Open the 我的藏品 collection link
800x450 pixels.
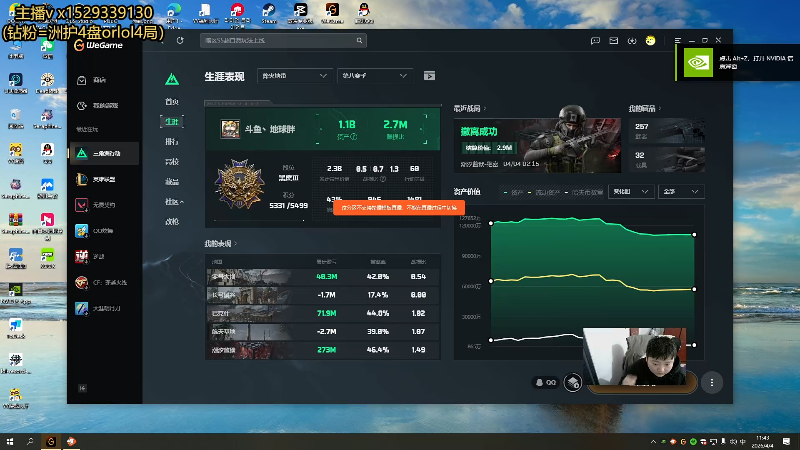(644, 109)
